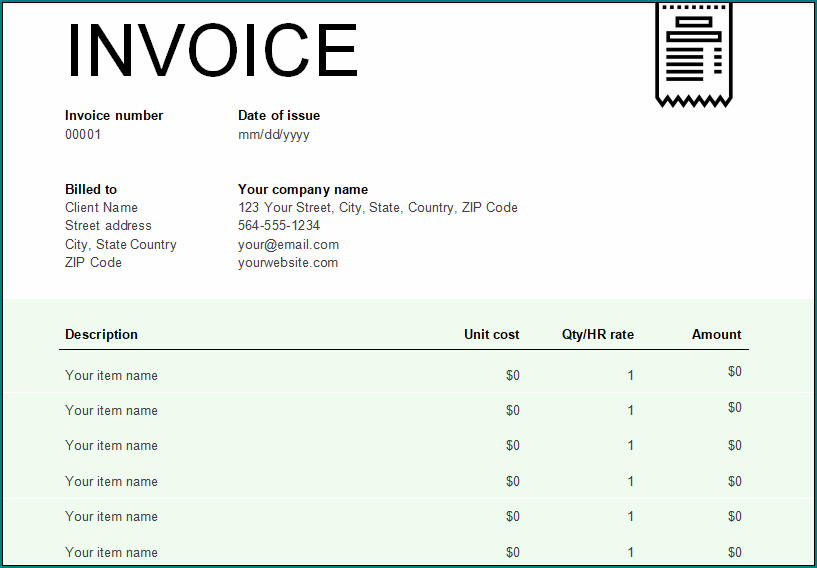Image resolution: width=817 pixels, height=568 pixels.
Task: Click the receipt icon in the header
Action: (x=694, y=55)
